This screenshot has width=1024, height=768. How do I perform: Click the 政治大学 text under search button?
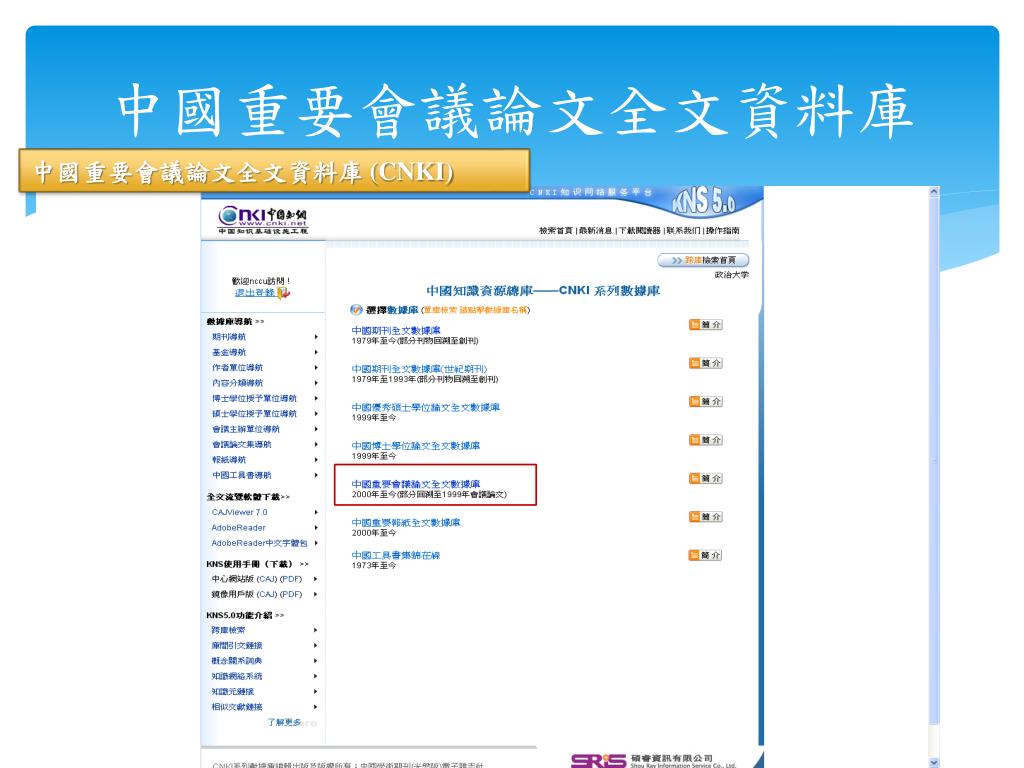731,275
